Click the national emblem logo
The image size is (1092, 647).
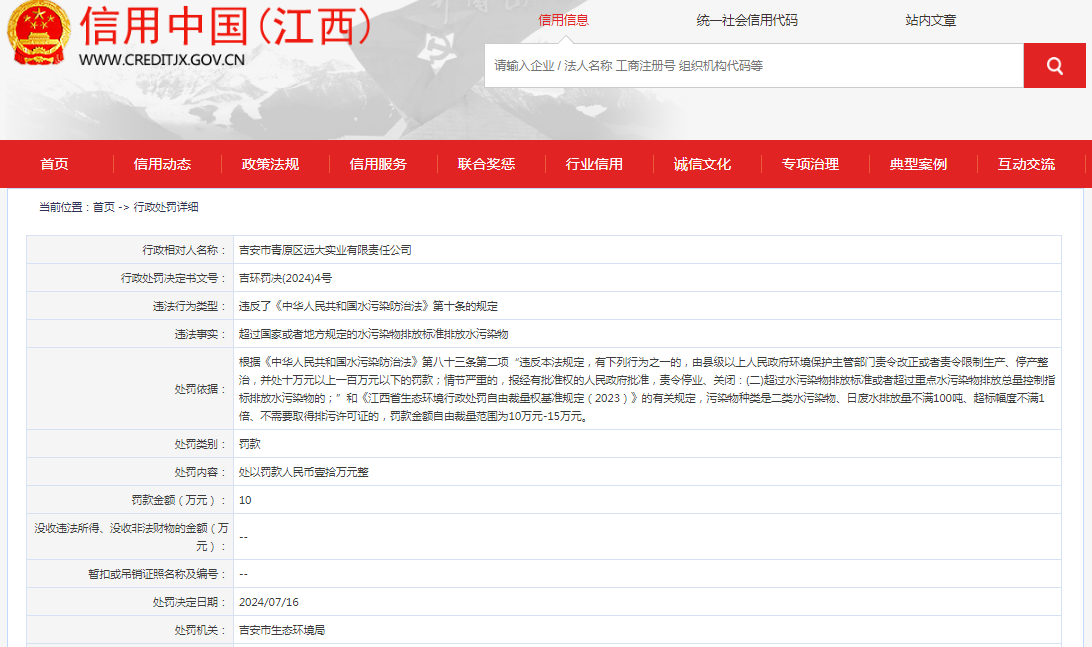pyautogui.click(x=39, y=33)
